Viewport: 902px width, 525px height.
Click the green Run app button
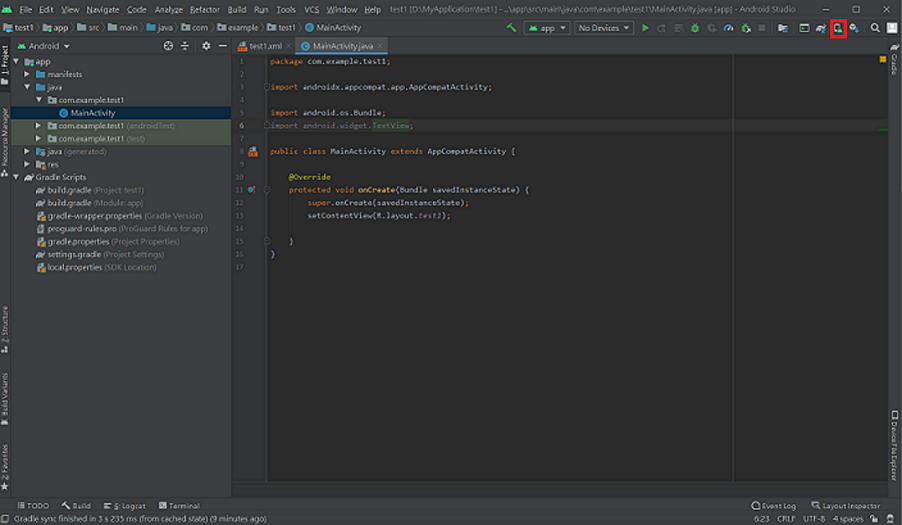[645, 28]
